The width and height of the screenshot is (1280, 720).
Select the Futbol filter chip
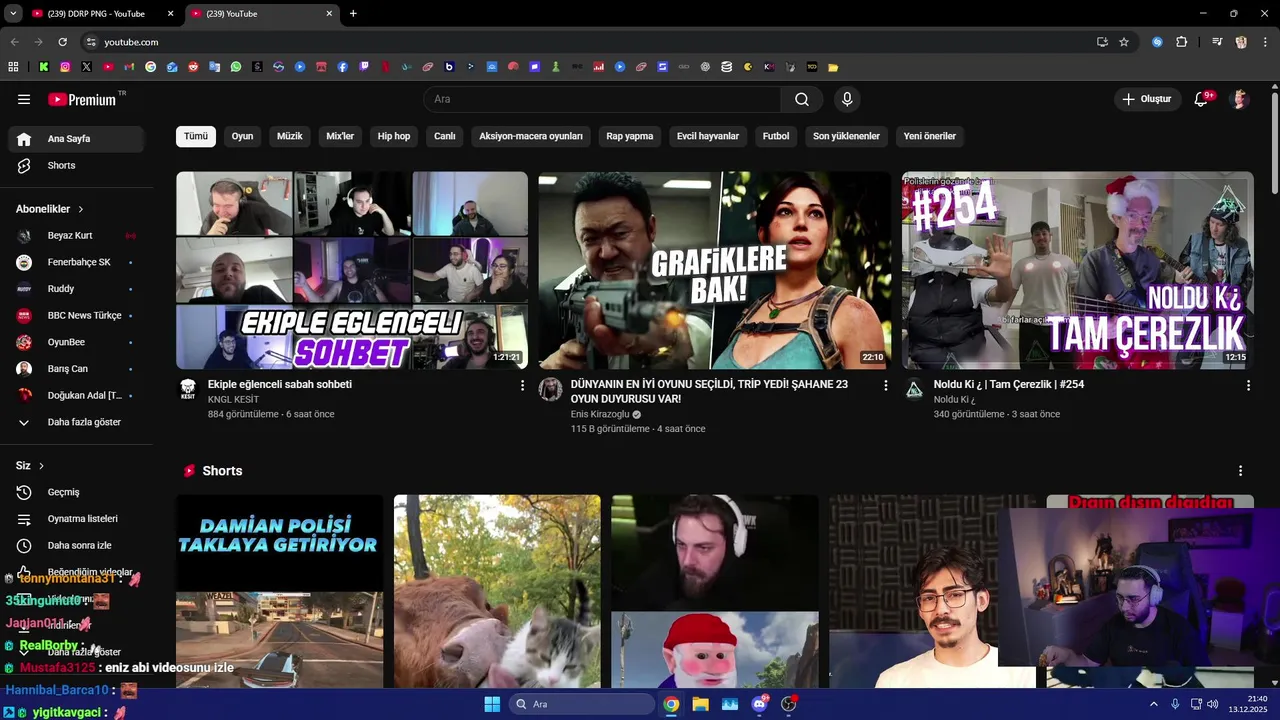776,136
